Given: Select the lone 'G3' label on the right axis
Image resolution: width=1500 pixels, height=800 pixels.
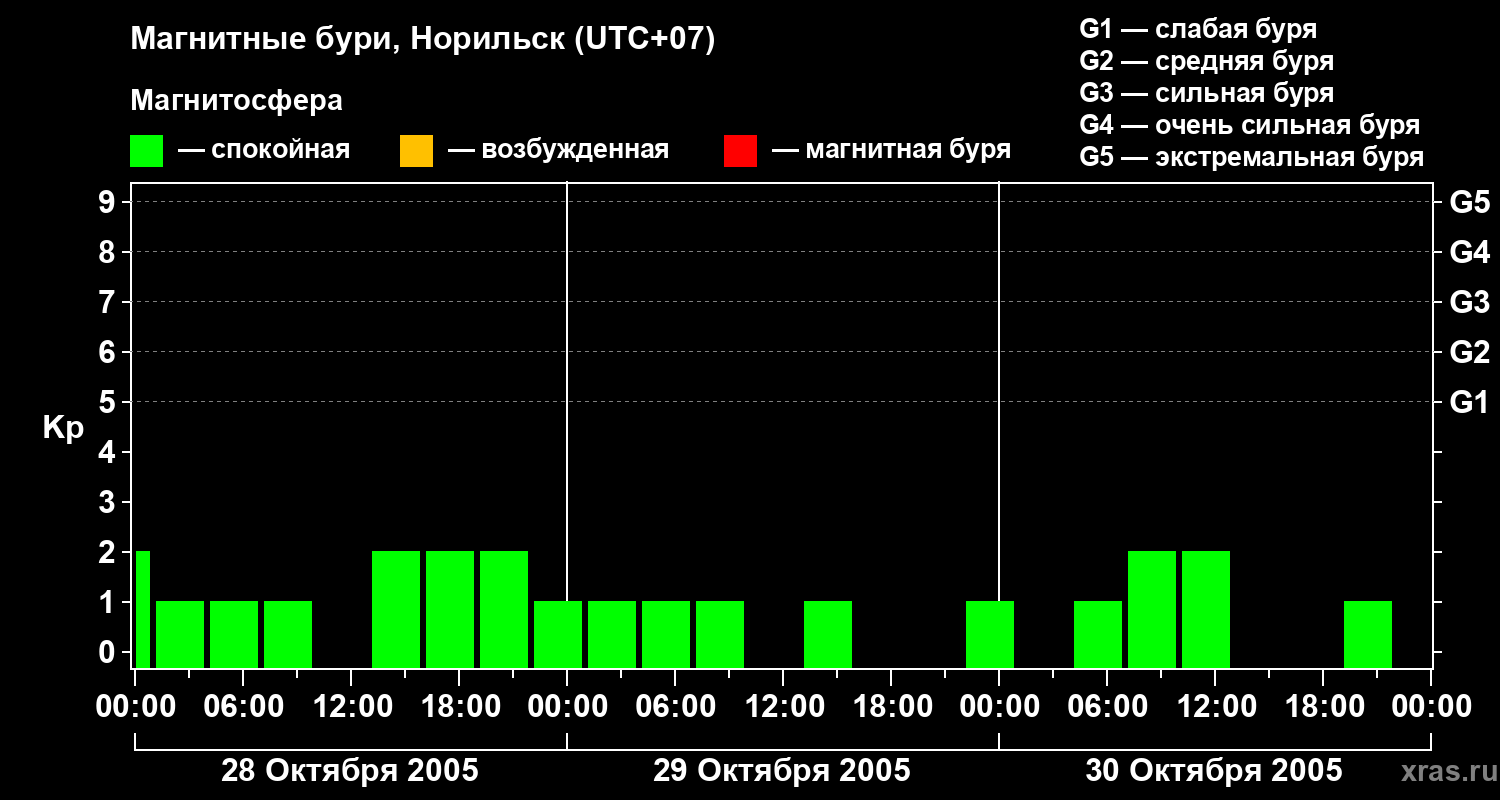Looking at the screenshot, I should (1470, 302).
